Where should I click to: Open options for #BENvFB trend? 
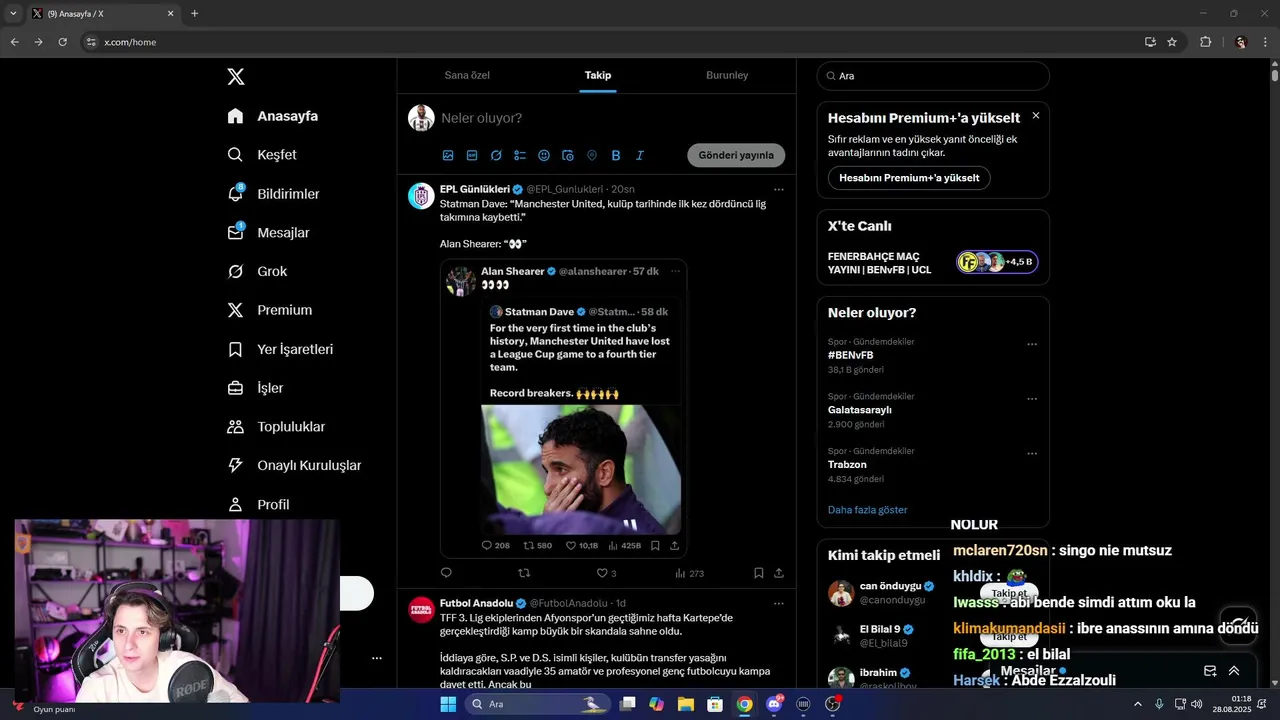click(1032, 345)
